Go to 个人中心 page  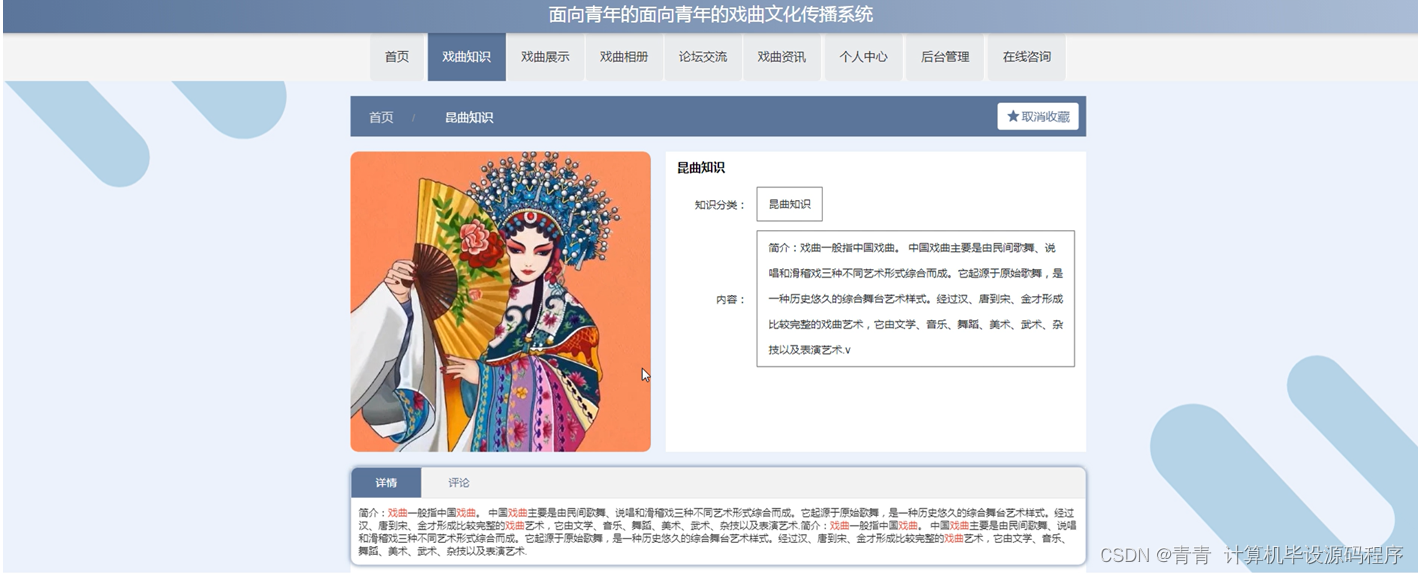tap(863, 57)
